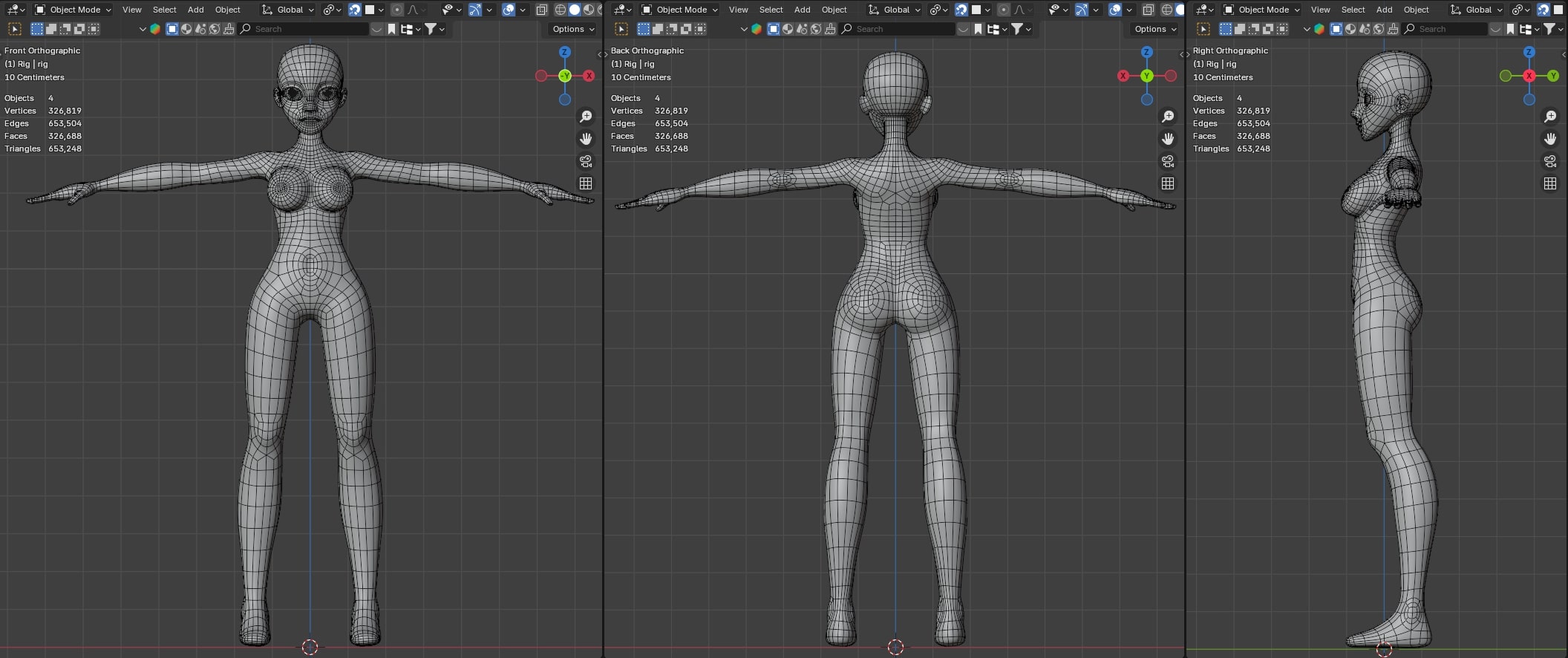The image size is (1568, 658).
Task: Click the pan hand icon in Back viewport
Action: (x=1168, y=139)
